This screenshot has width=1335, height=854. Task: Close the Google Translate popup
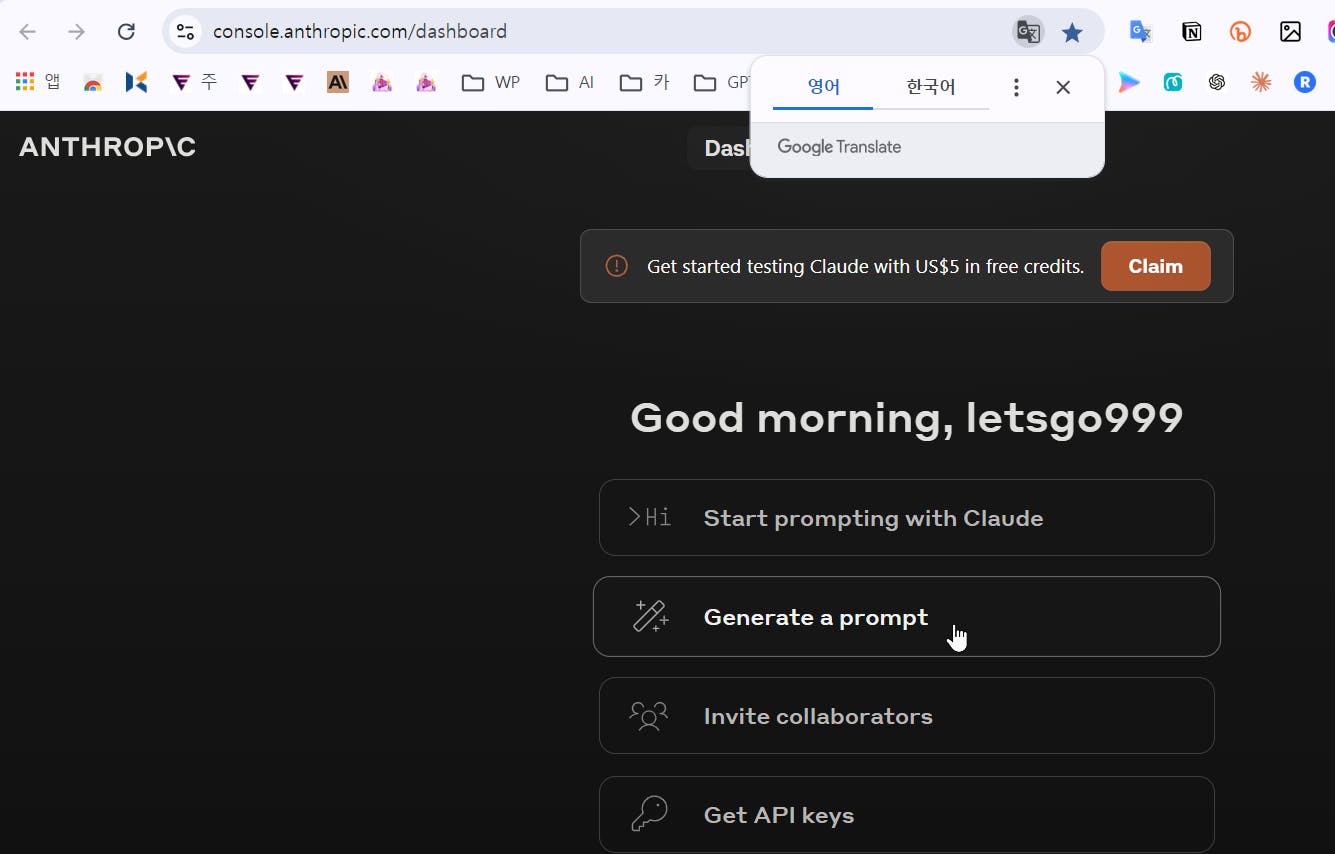[x=1063, y=88]
